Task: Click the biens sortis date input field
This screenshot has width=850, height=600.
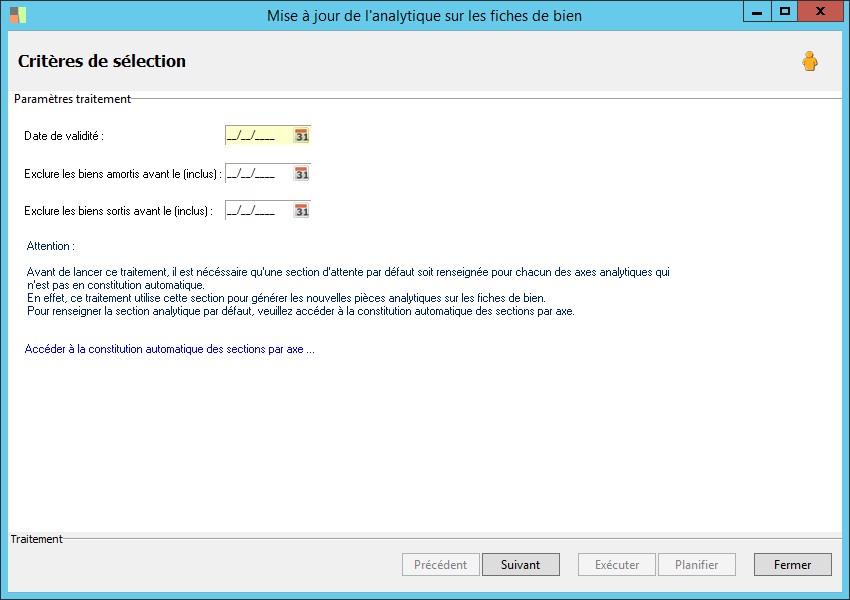Action: coord(258,211)
